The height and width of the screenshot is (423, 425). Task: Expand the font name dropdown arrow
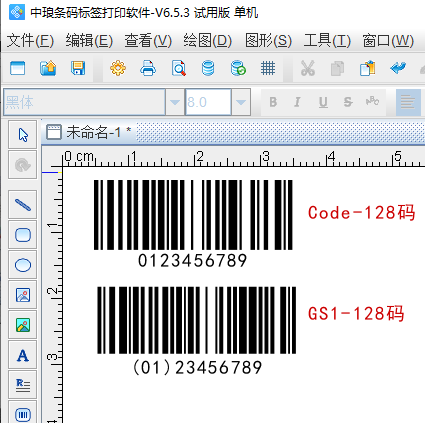pyautogui.click(x=175, y=102)
